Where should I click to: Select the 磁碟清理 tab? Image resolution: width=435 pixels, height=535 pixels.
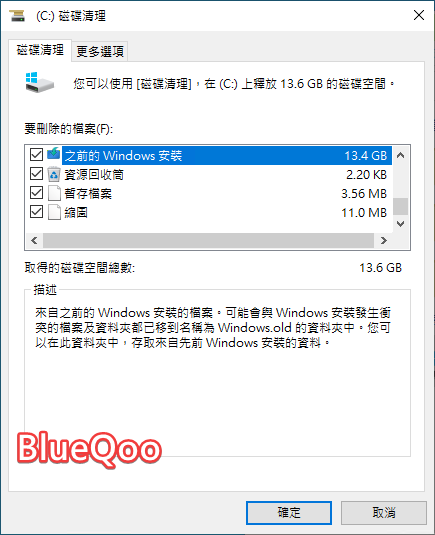[x=40, y=50]
